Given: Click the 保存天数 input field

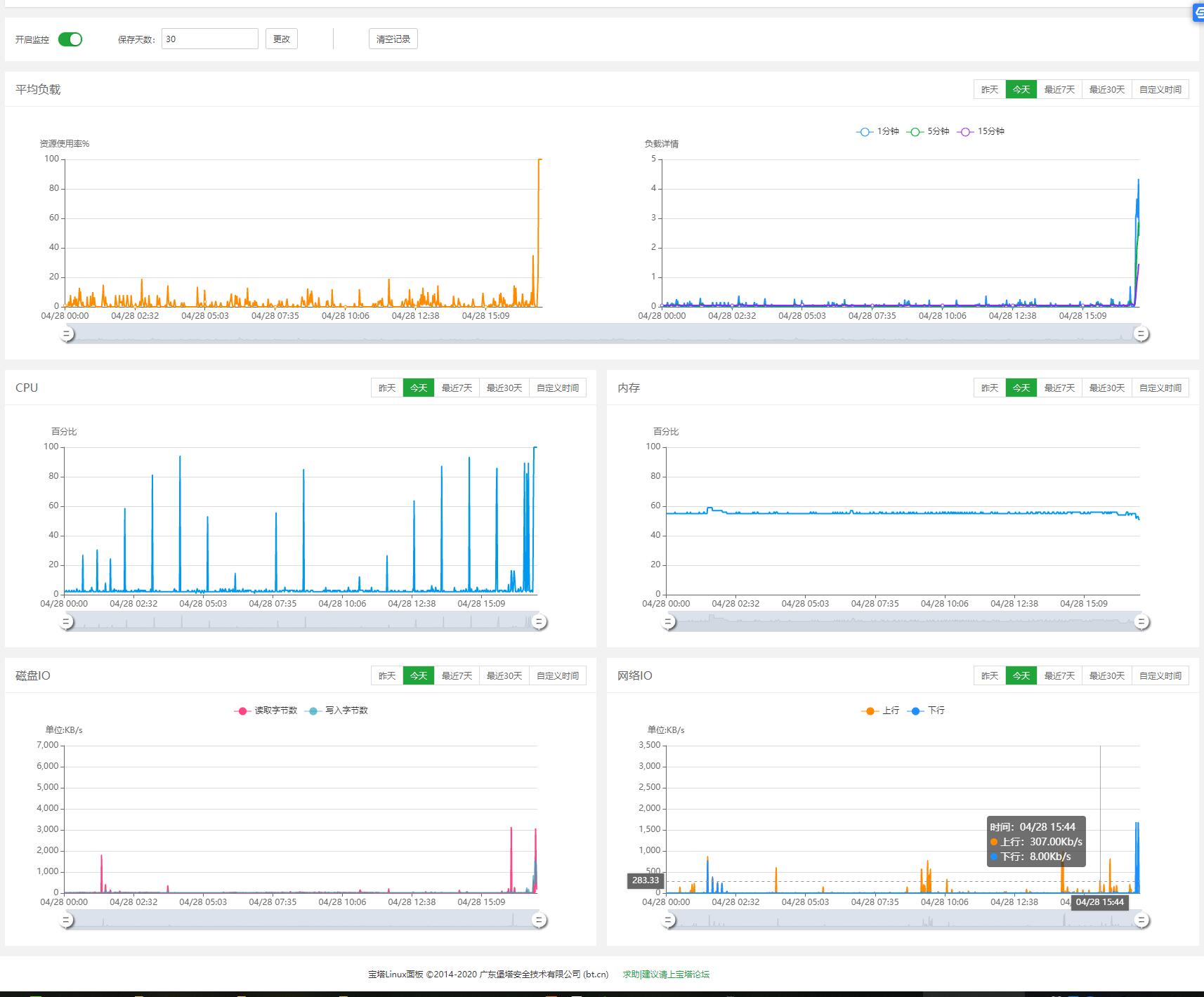Looking at the screenshot, I should pyautogui.click(x=209, y=39).
